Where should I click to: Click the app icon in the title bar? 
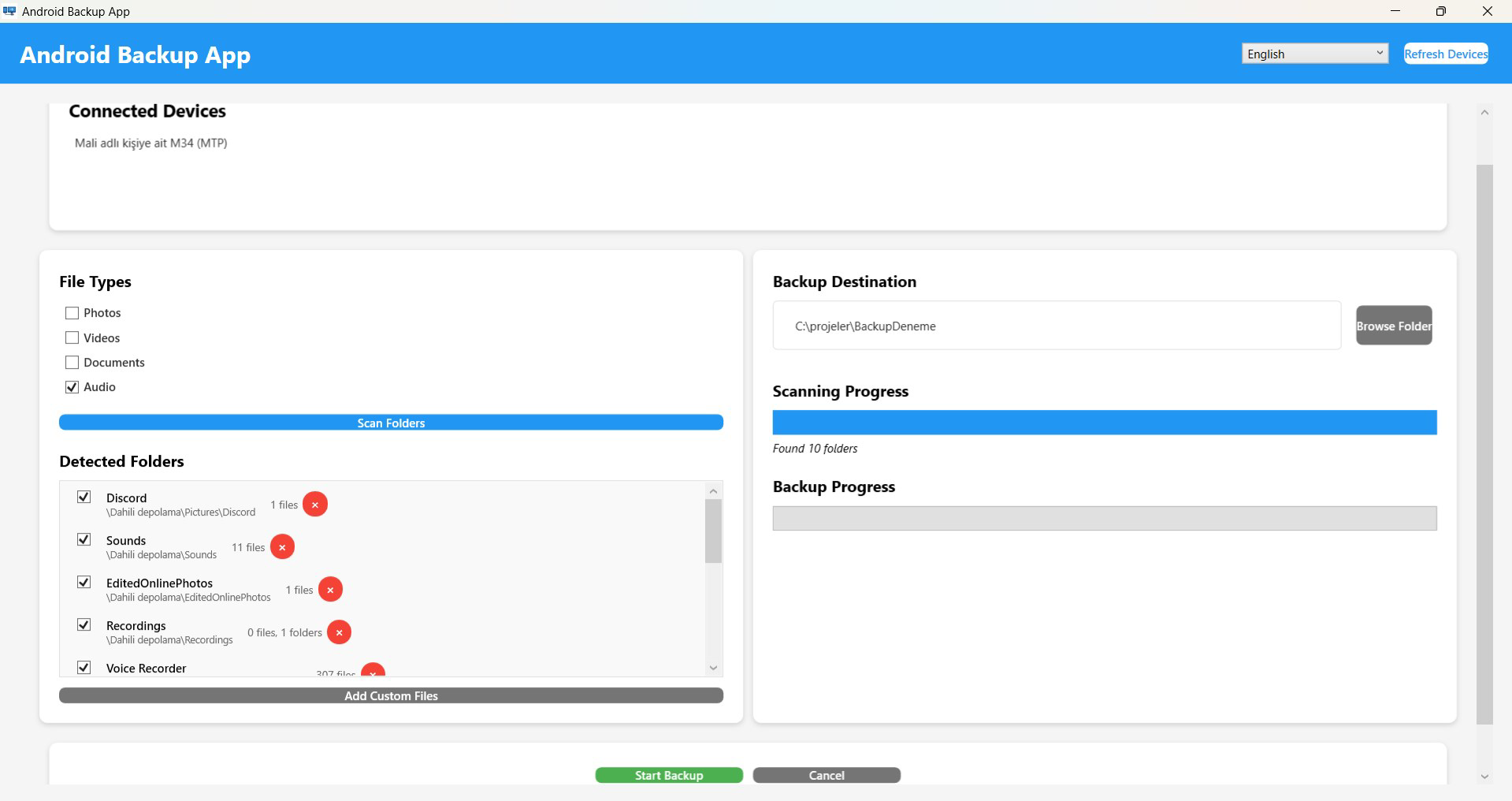tap(10, 10)
